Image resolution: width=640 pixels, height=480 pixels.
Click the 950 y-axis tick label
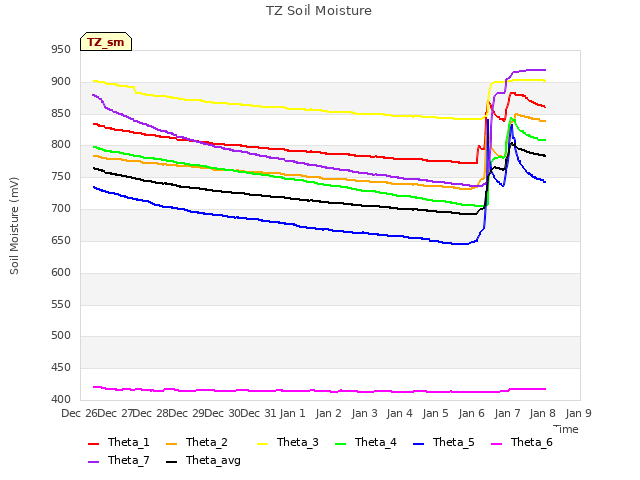[x=61, y=50]
